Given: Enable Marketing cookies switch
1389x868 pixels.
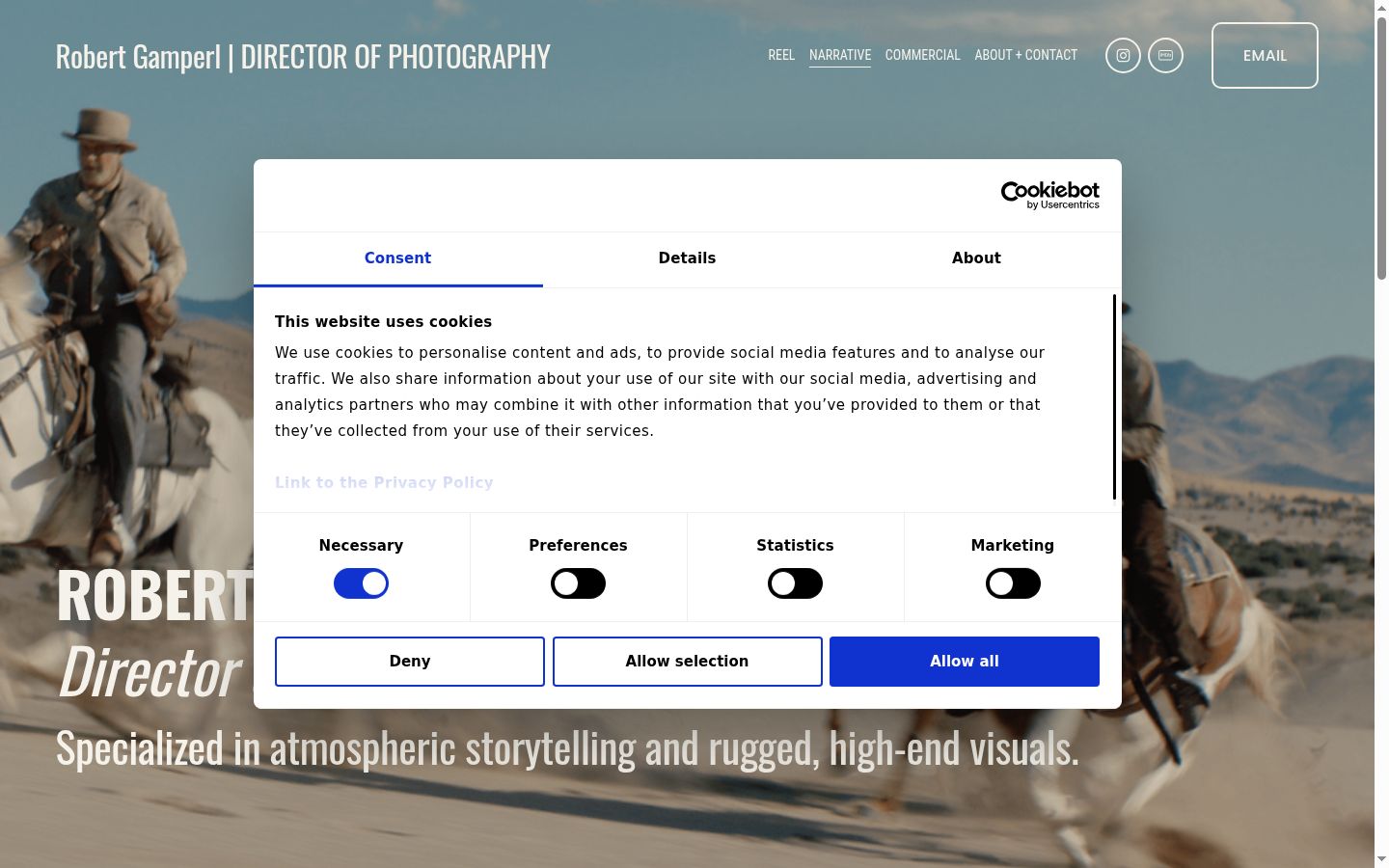Looking at the screenshot, I should click(1013, 583).
